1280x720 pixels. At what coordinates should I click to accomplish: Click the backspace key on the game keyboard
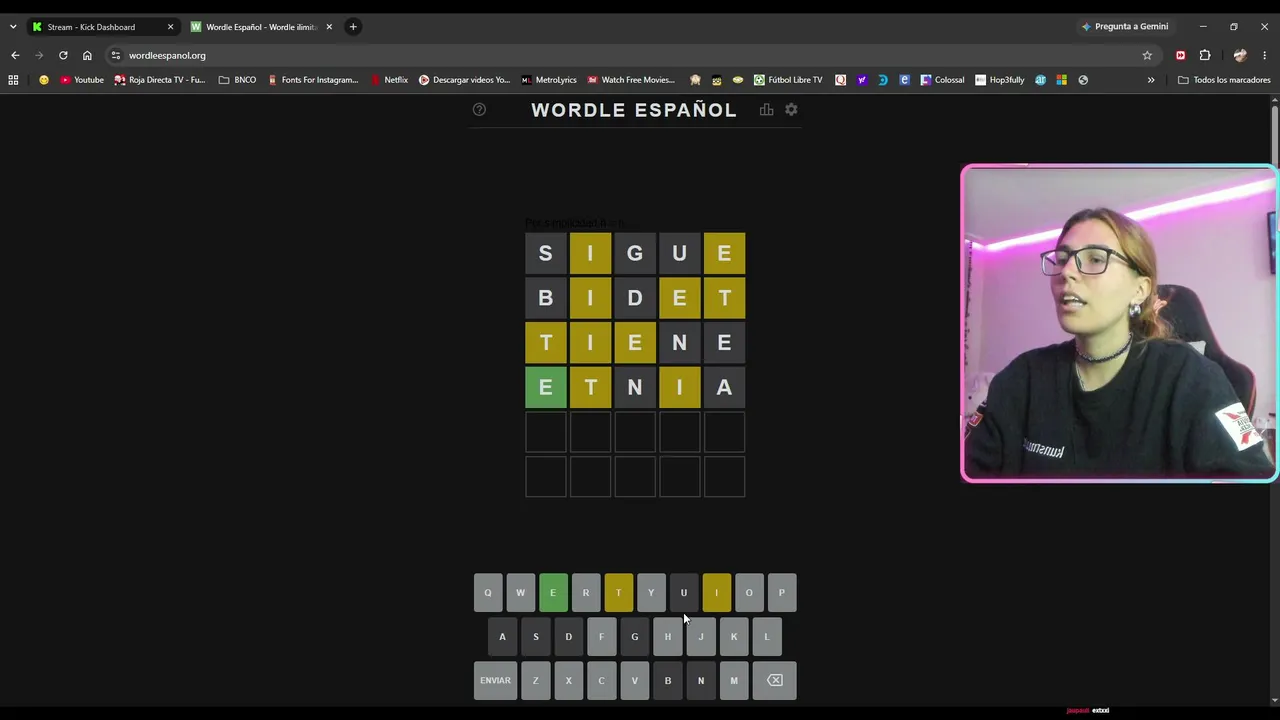point(775,680)
